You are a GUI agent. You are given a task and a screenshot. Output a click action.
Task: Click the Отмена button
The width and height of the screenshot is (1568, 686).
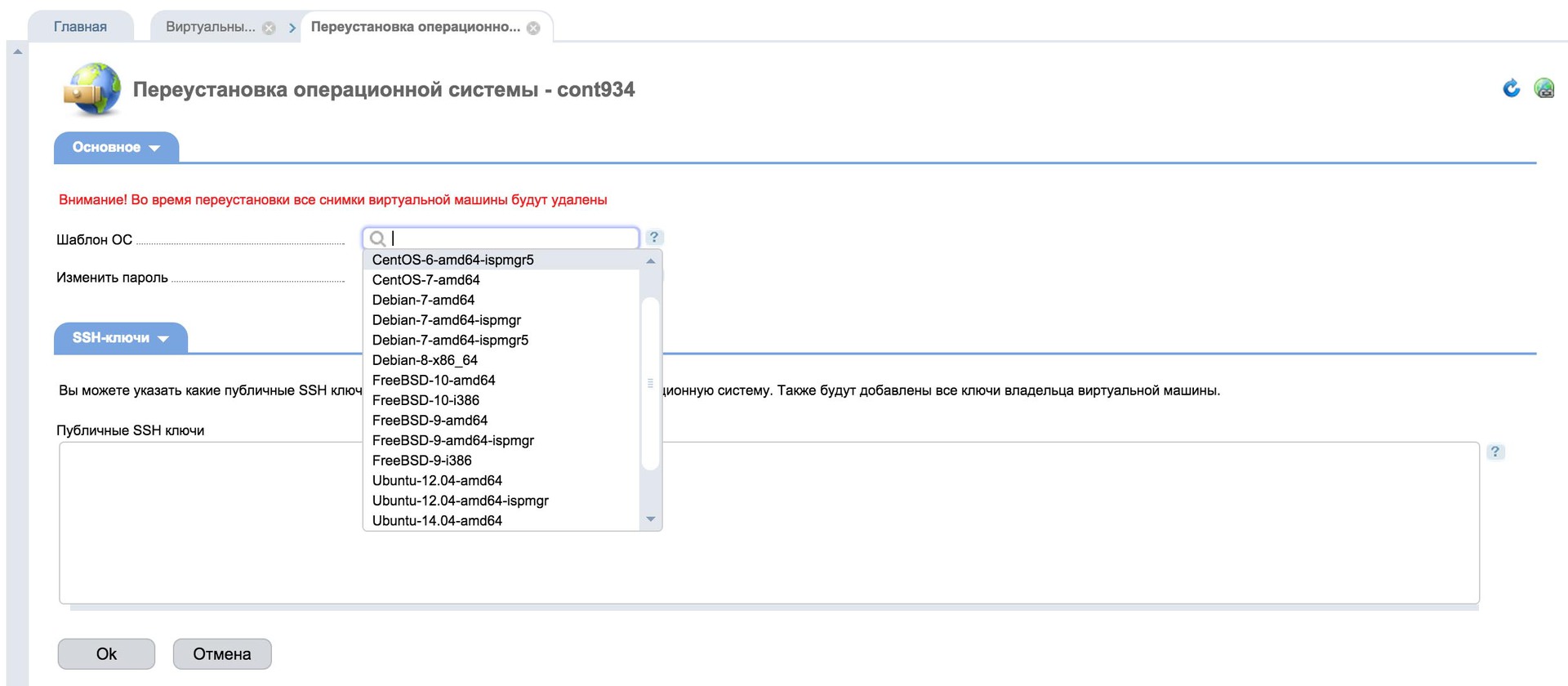(x=222, y=653)
